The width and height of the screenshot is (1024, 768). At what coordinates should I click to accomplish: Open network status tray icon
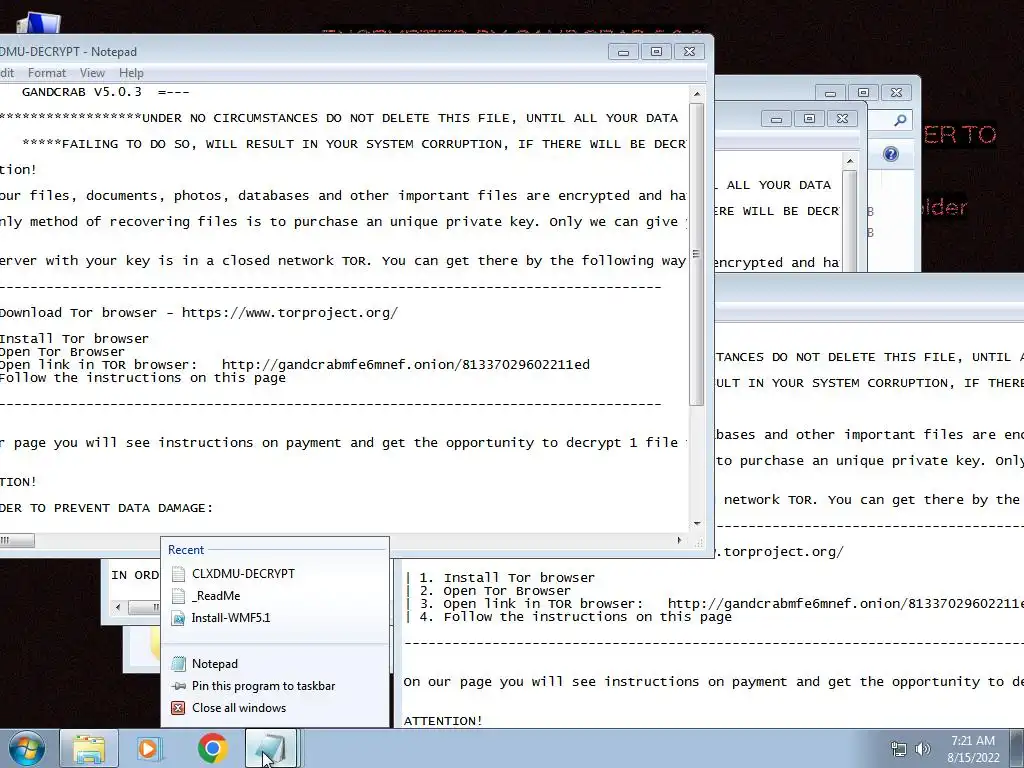coord(899,749)
